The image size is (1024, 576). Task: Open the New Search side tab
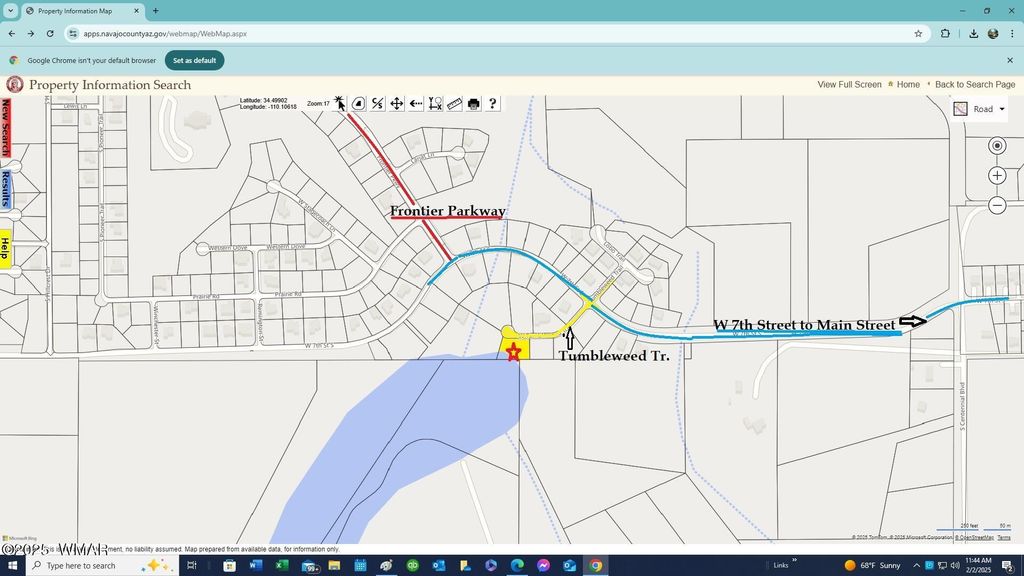click(6, 127)
